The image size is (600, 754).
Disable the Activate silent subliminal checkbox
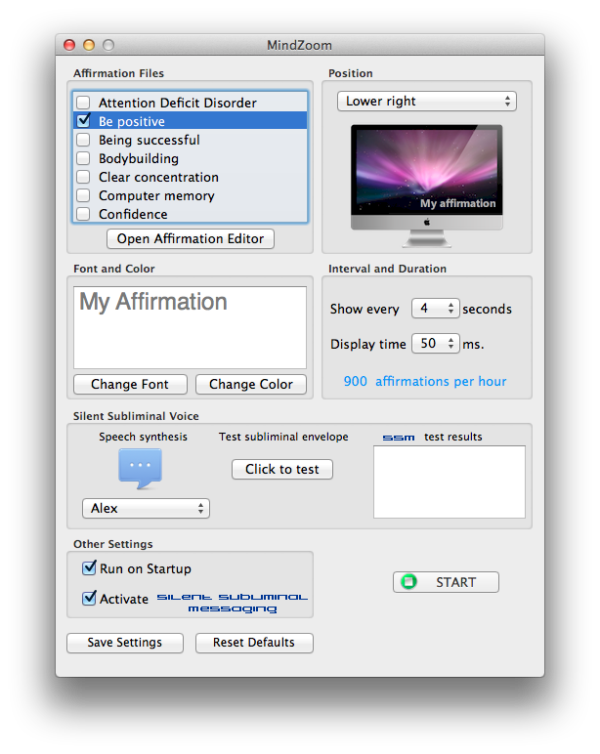[x=89, y=599]
